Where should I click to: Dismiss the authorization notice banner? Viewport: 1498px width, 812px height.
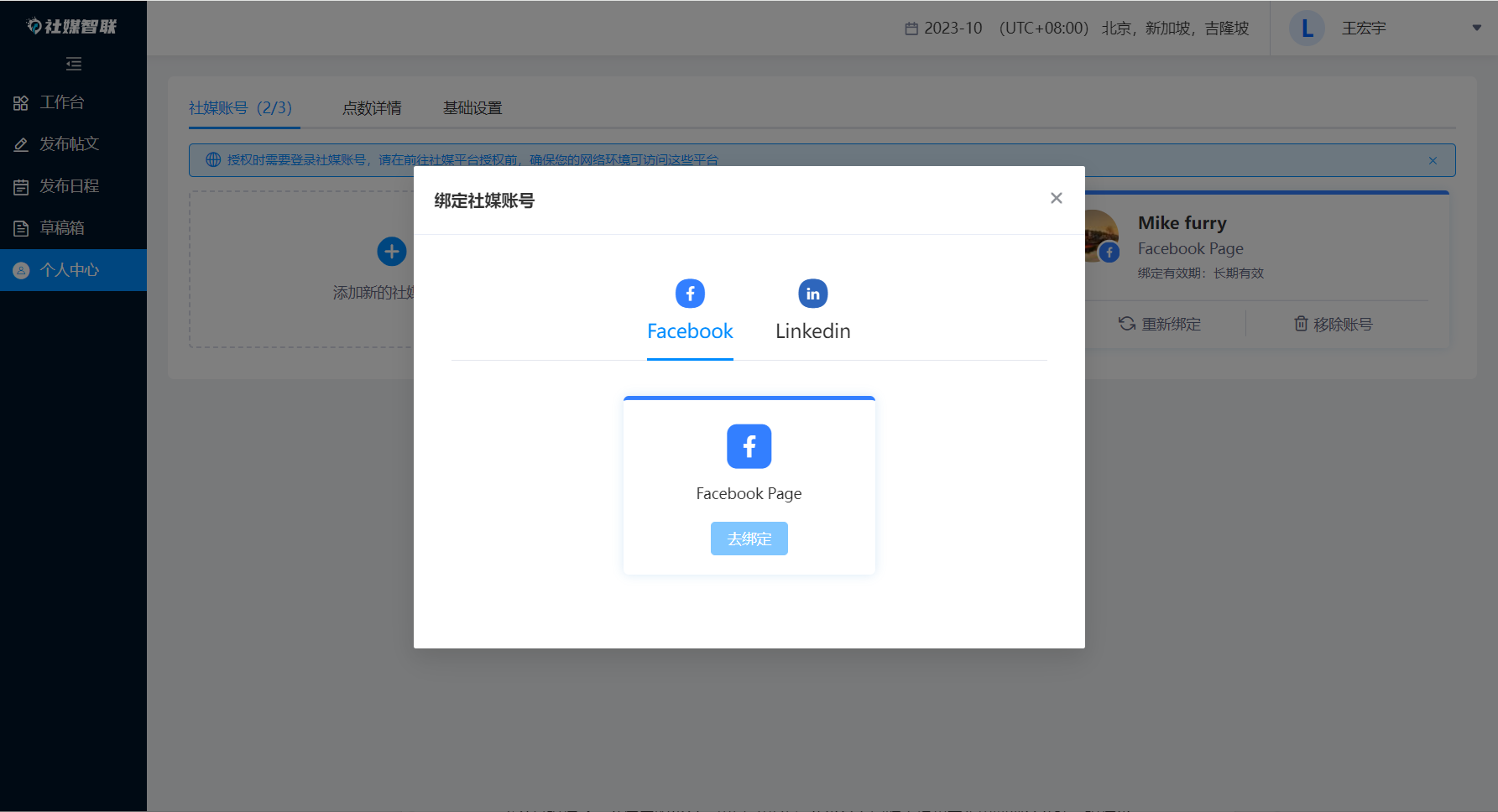(1433, 160)
